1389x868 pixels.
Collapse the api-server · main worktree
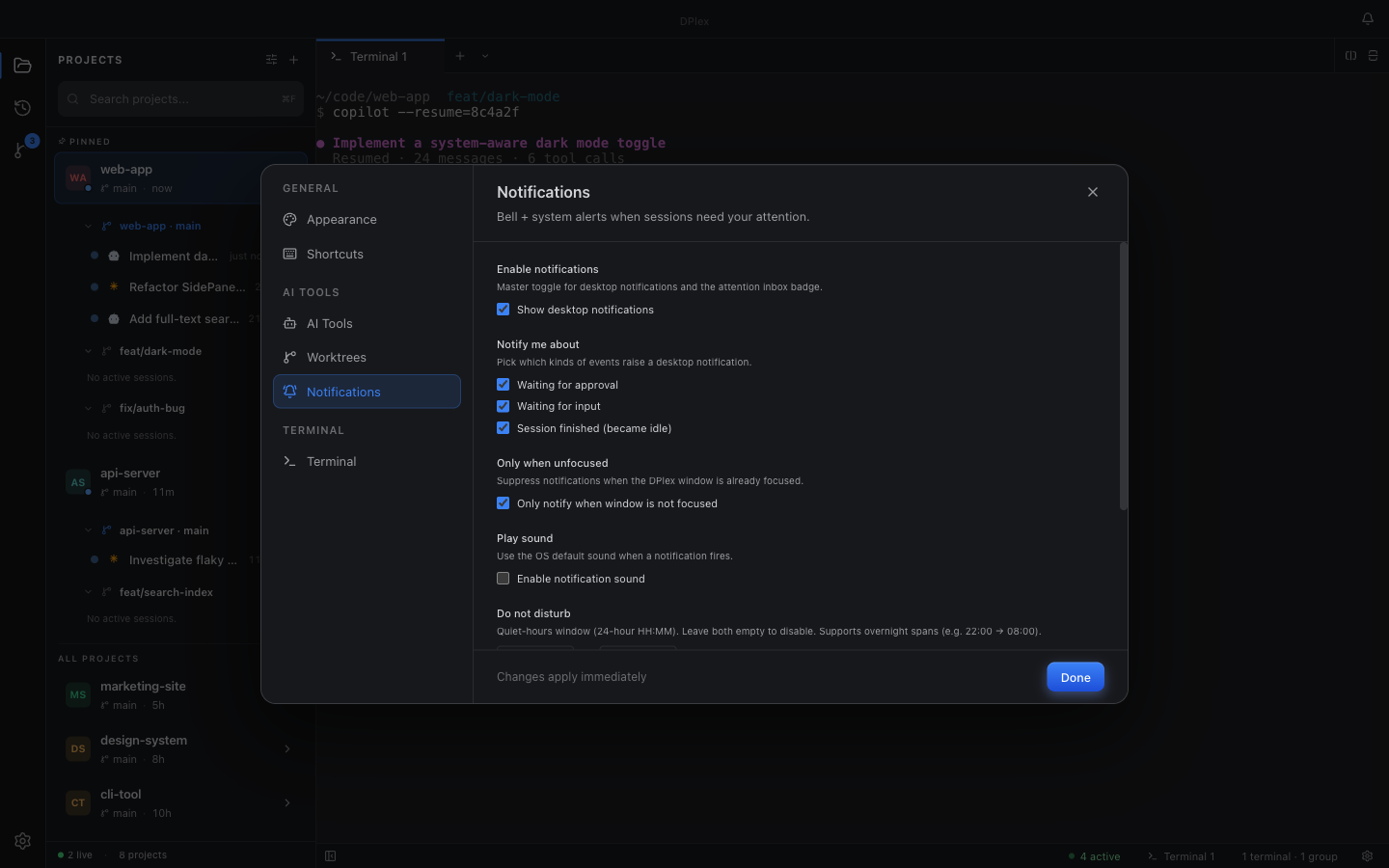(x=89, y=530)
